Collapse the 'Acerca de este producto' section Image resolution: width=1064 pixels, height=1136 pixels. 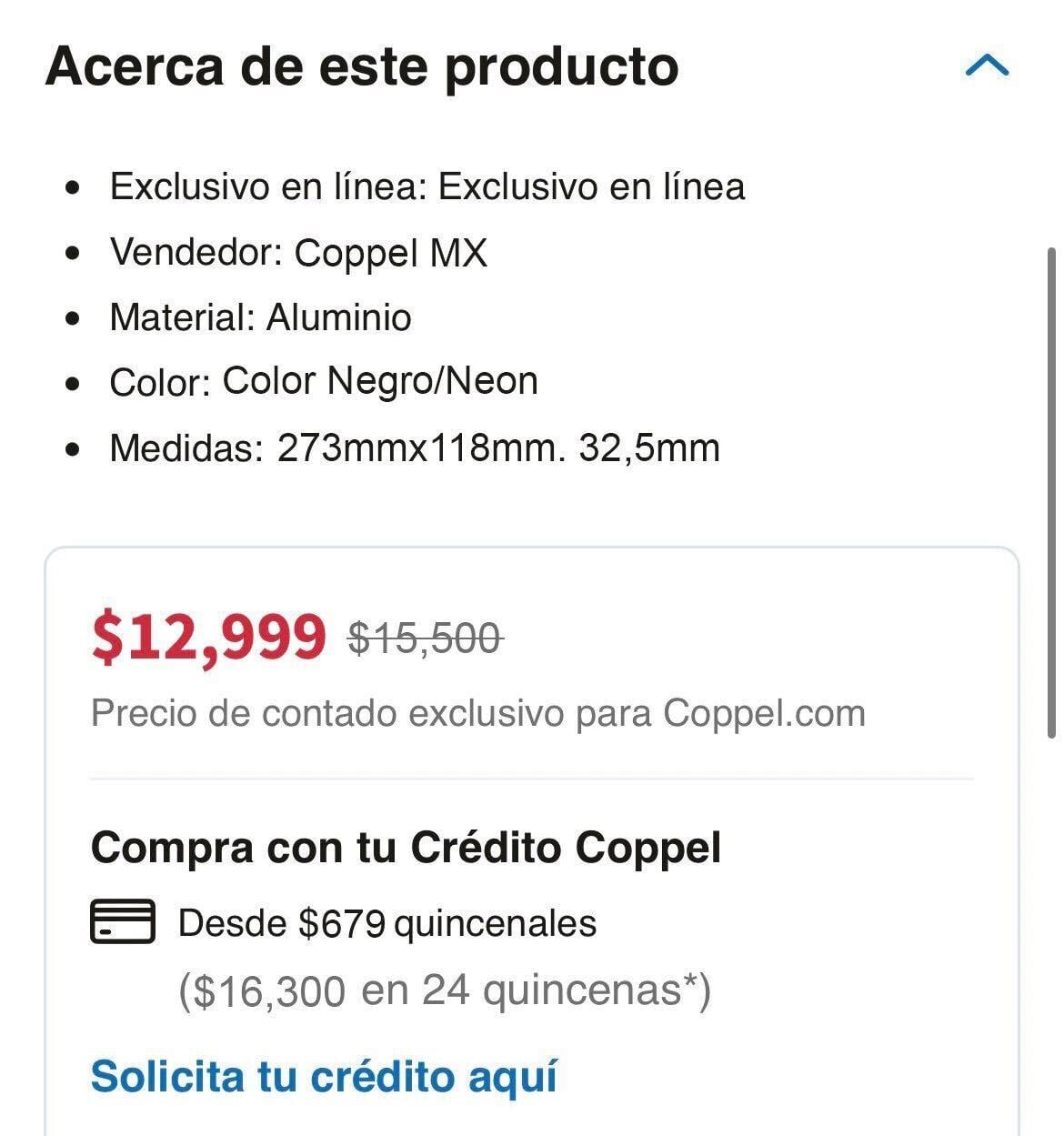[x=987, y=65]
